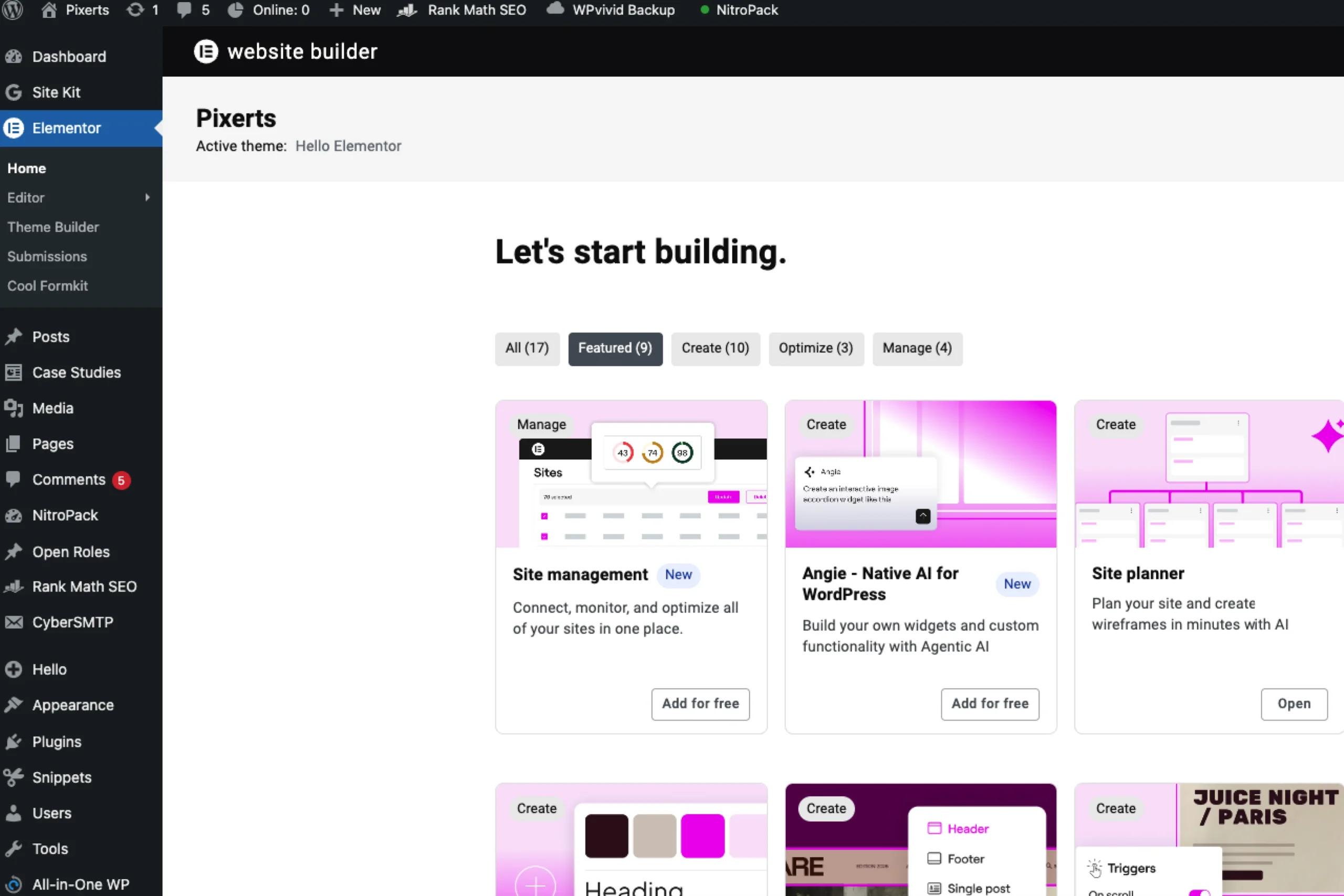Click Add for free on Site management
This screenshot has height=896, width=1344.
[x=700, y=704]
